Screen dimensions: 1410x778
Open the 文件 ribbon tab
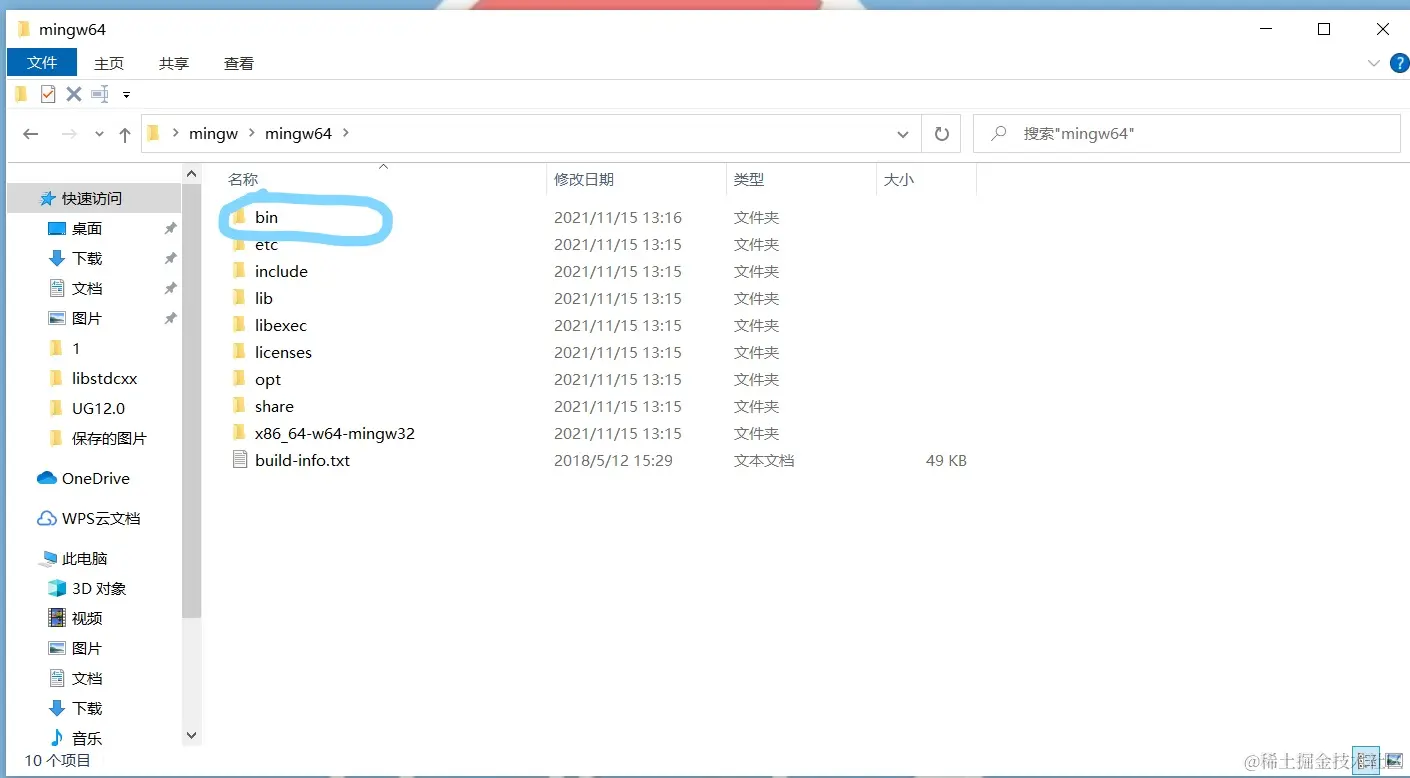pyautogui.click(x=42, y=62)
